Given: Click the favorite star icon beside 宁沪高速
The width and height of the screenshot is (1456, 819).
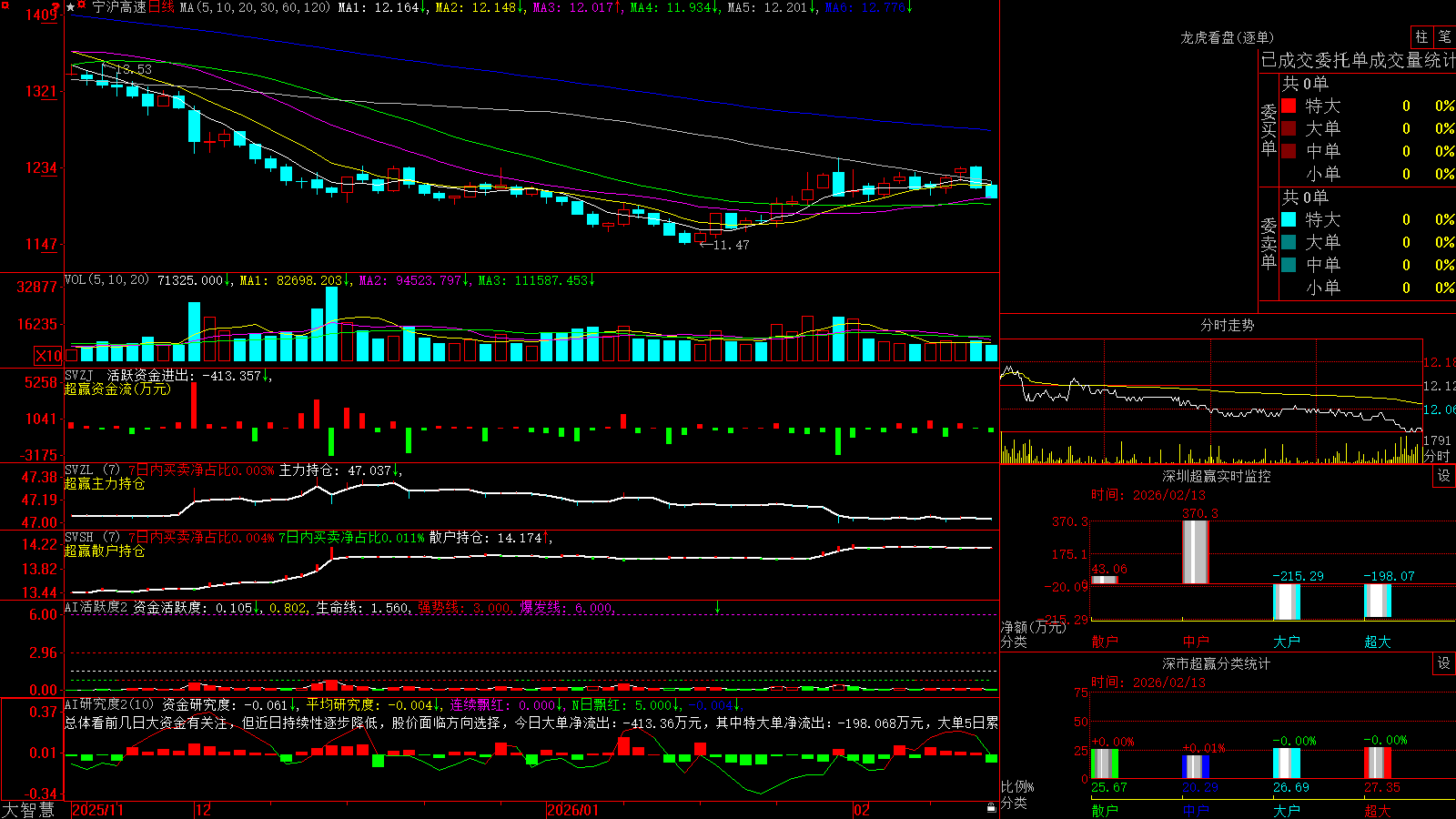Looking at the screenshot, I should 71,7.
